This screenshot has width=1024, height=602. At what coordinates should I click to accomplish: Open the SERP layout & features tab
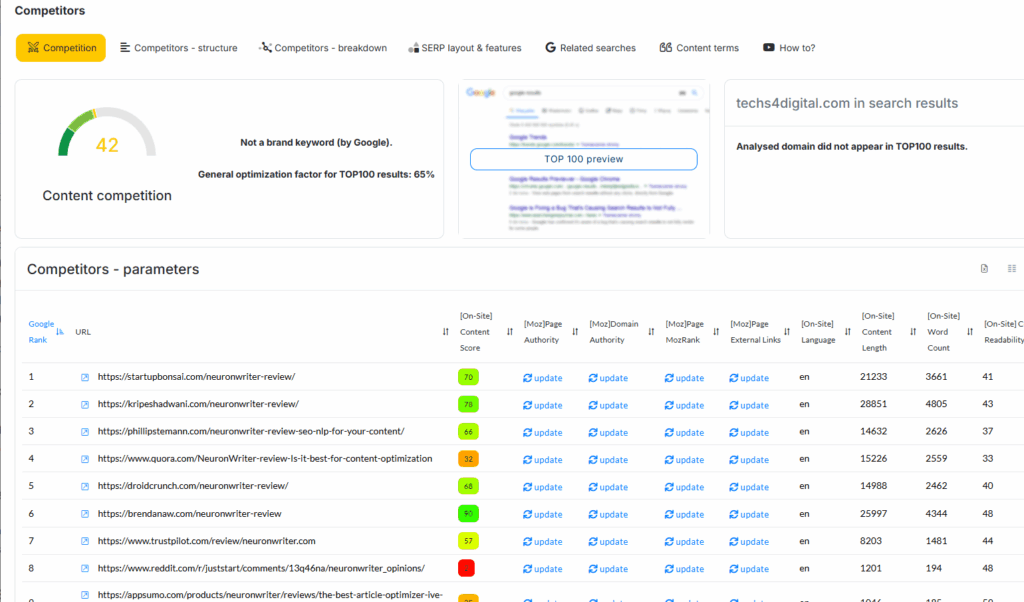[x=464, y=48]
